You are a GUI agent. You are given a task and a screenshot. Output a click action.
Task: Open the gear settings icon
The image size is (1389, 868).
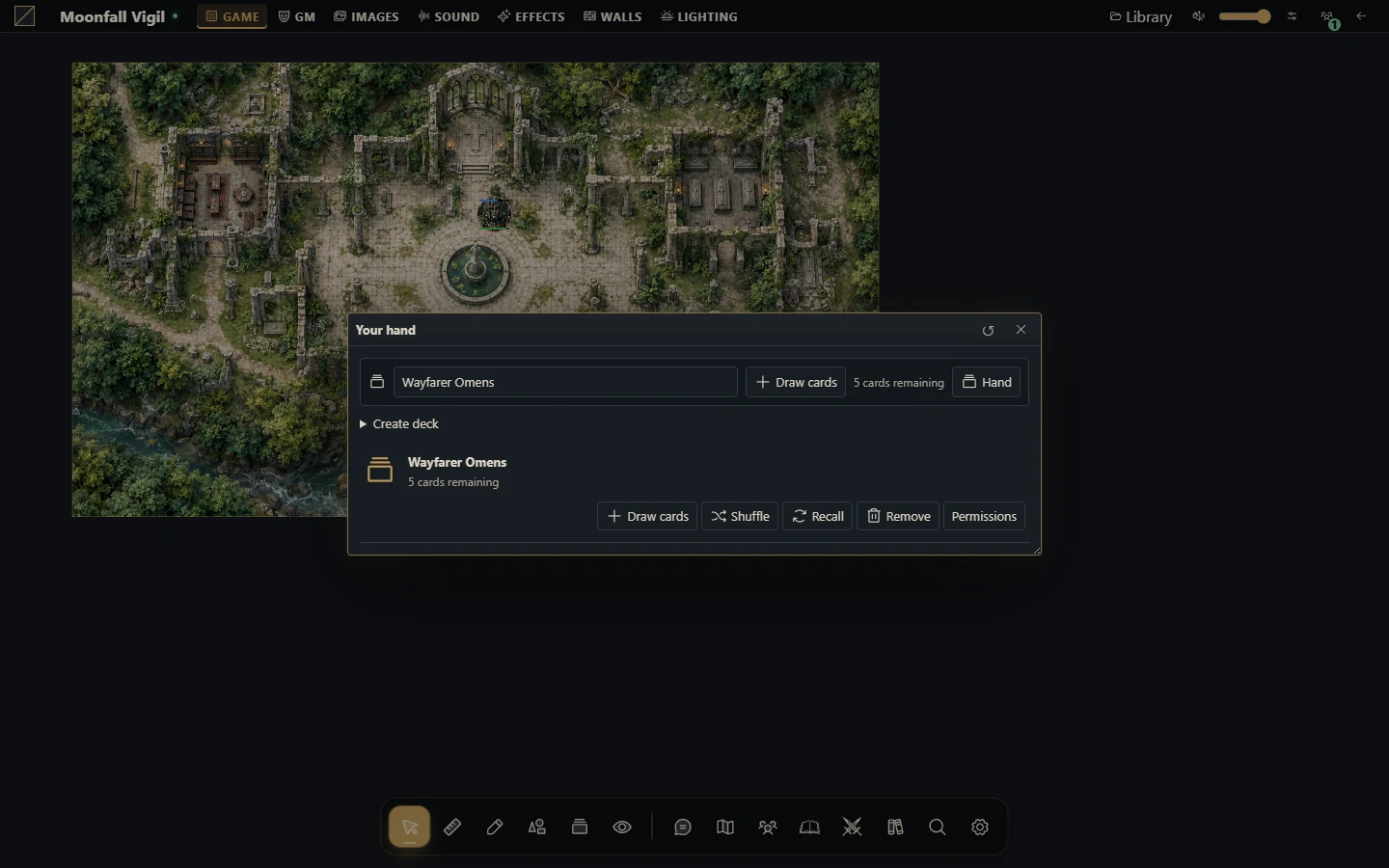pos(980,827)
